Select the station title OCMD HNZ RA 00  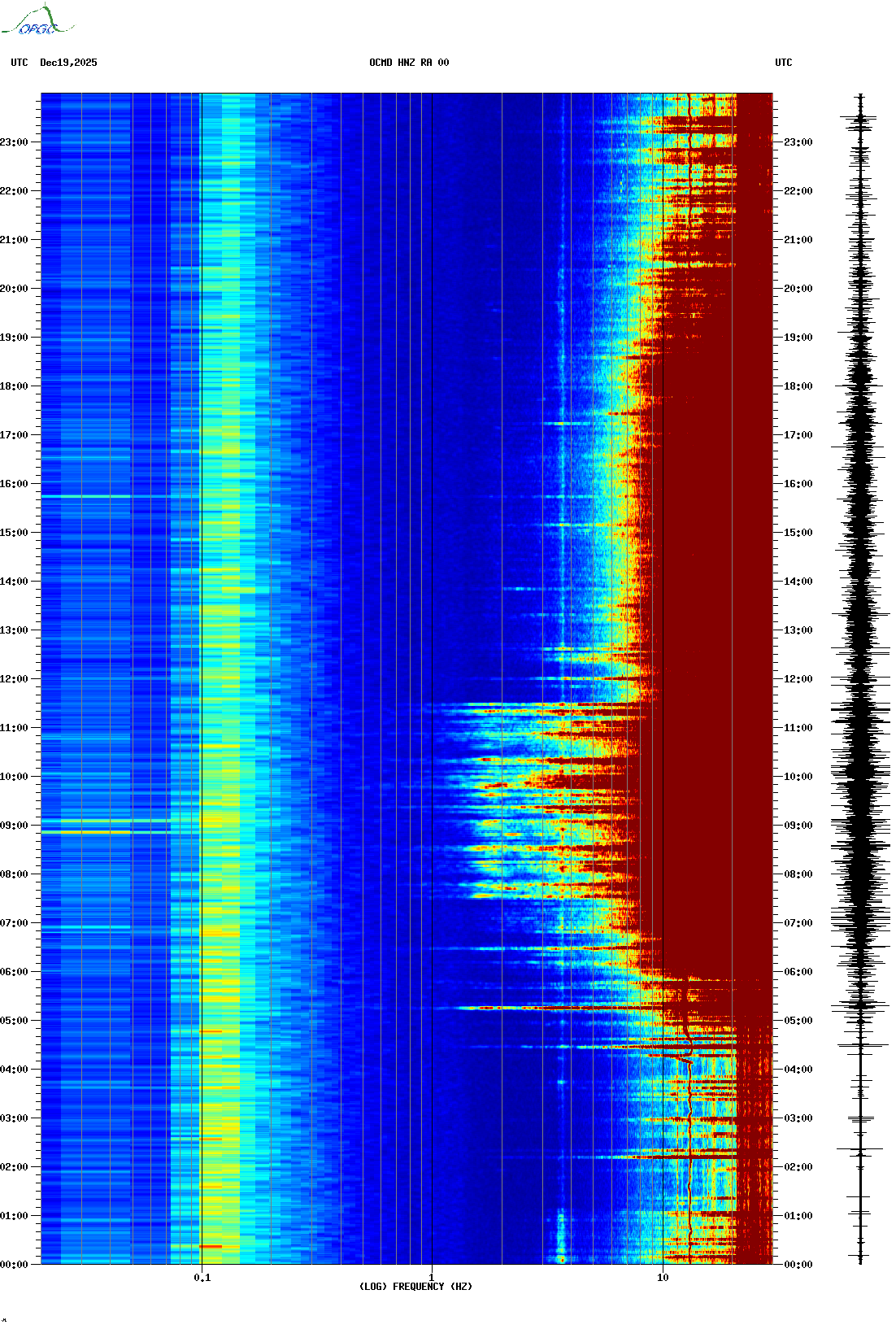tap(409, 63)
